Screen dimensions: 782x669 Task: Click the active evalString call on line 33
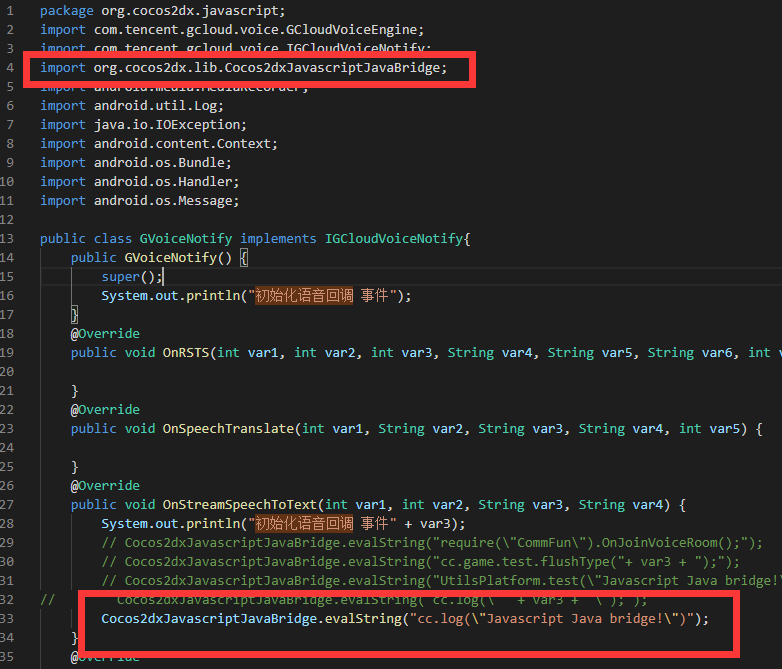pyautogui.click(x=405, y=619)
